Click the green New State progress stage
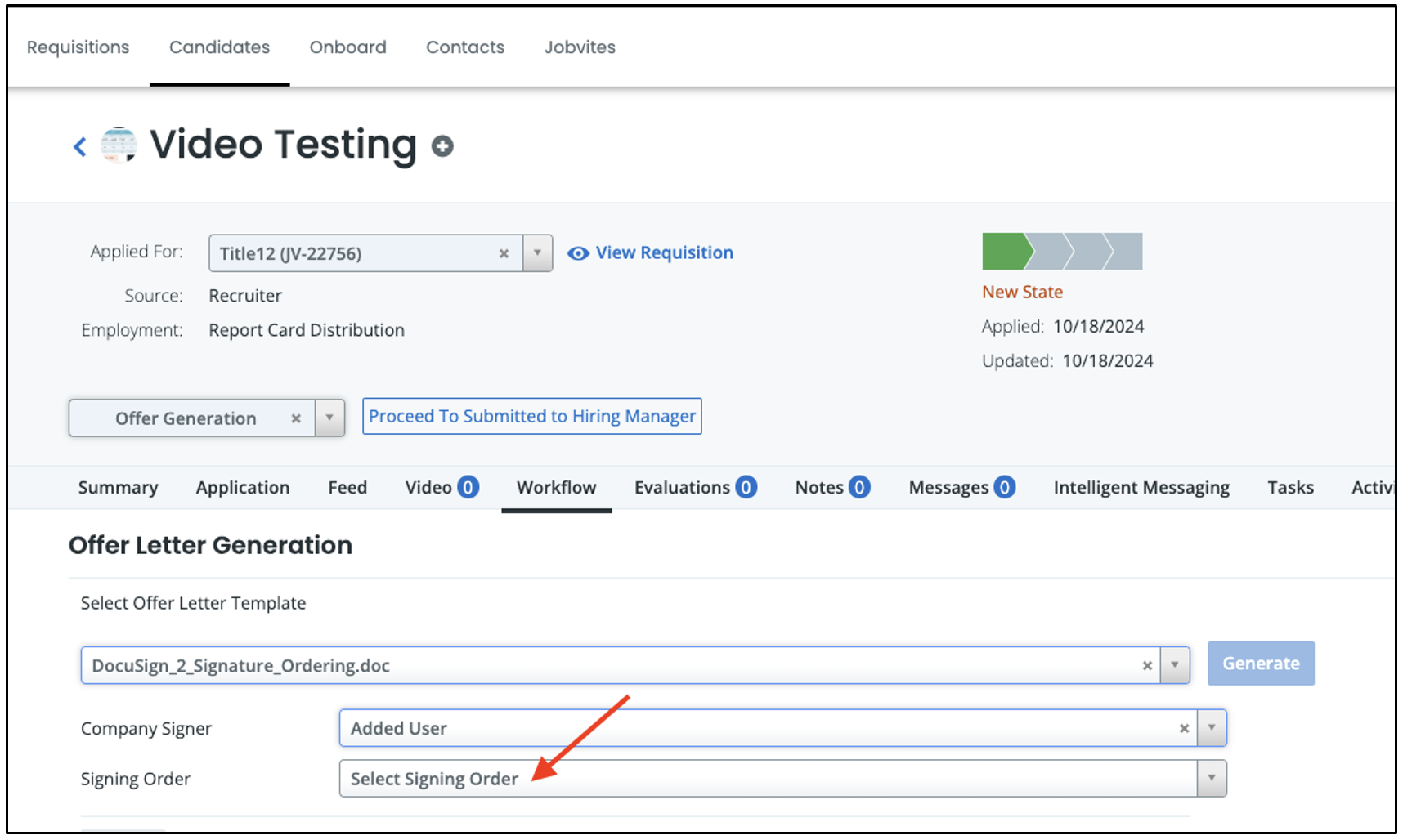 [x=1004, y=251]
